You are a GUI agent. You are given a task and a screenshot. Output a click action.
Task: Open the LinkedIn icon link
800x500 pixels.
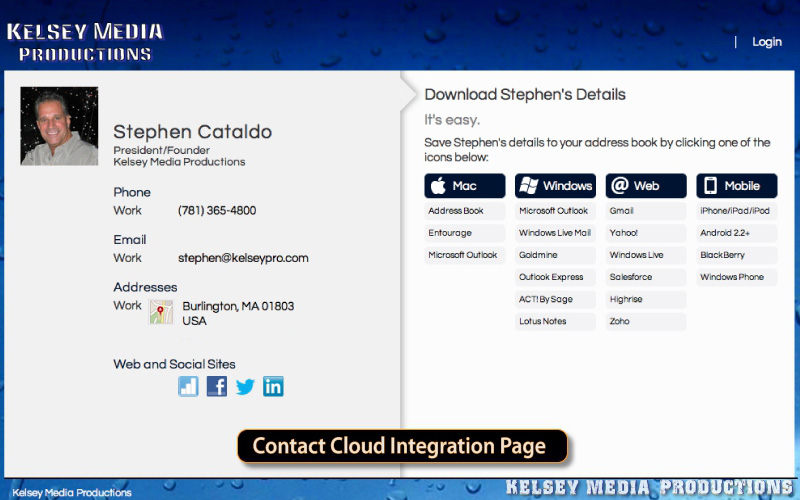273,386
